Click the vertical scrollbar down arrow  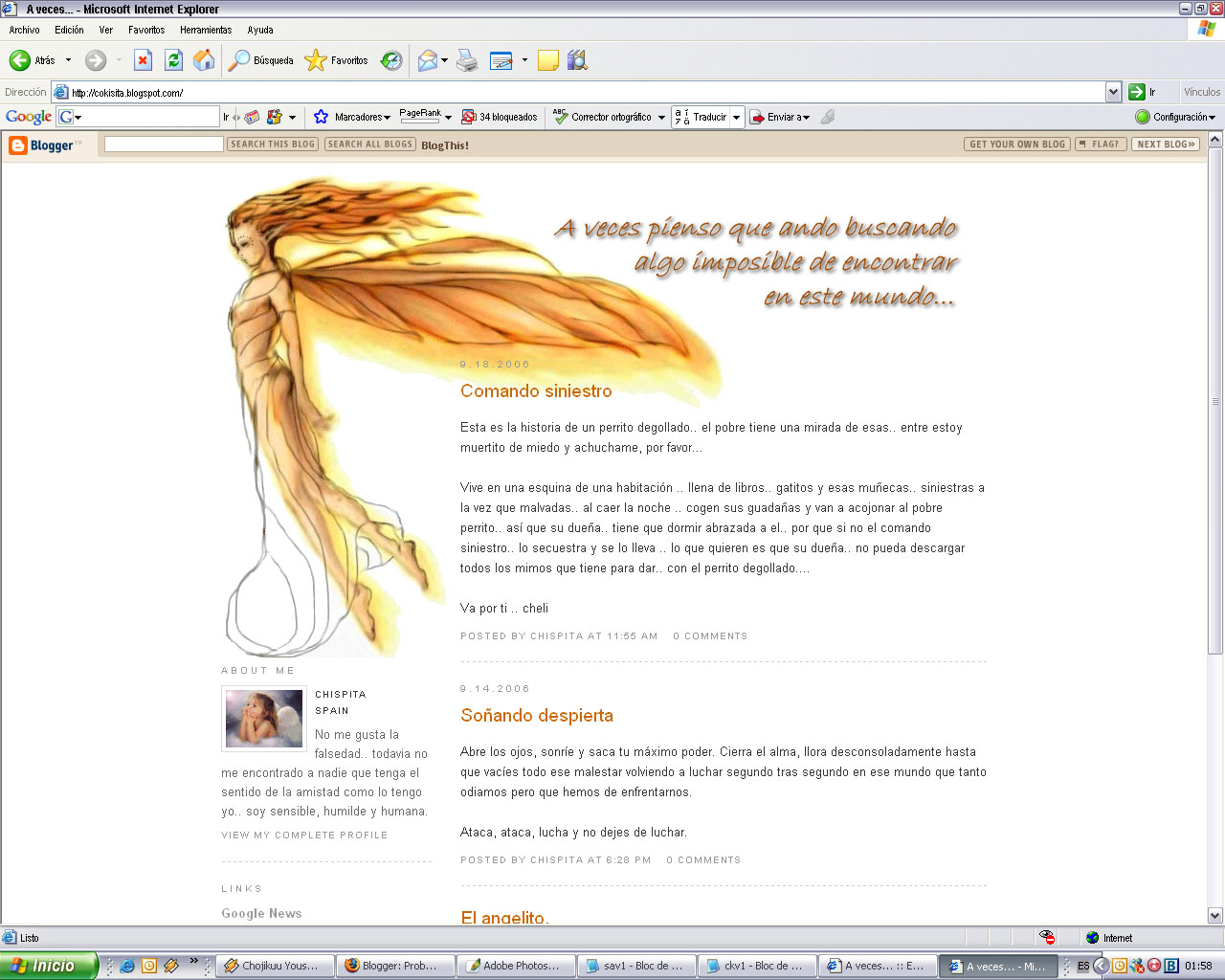coord(1215,915)
